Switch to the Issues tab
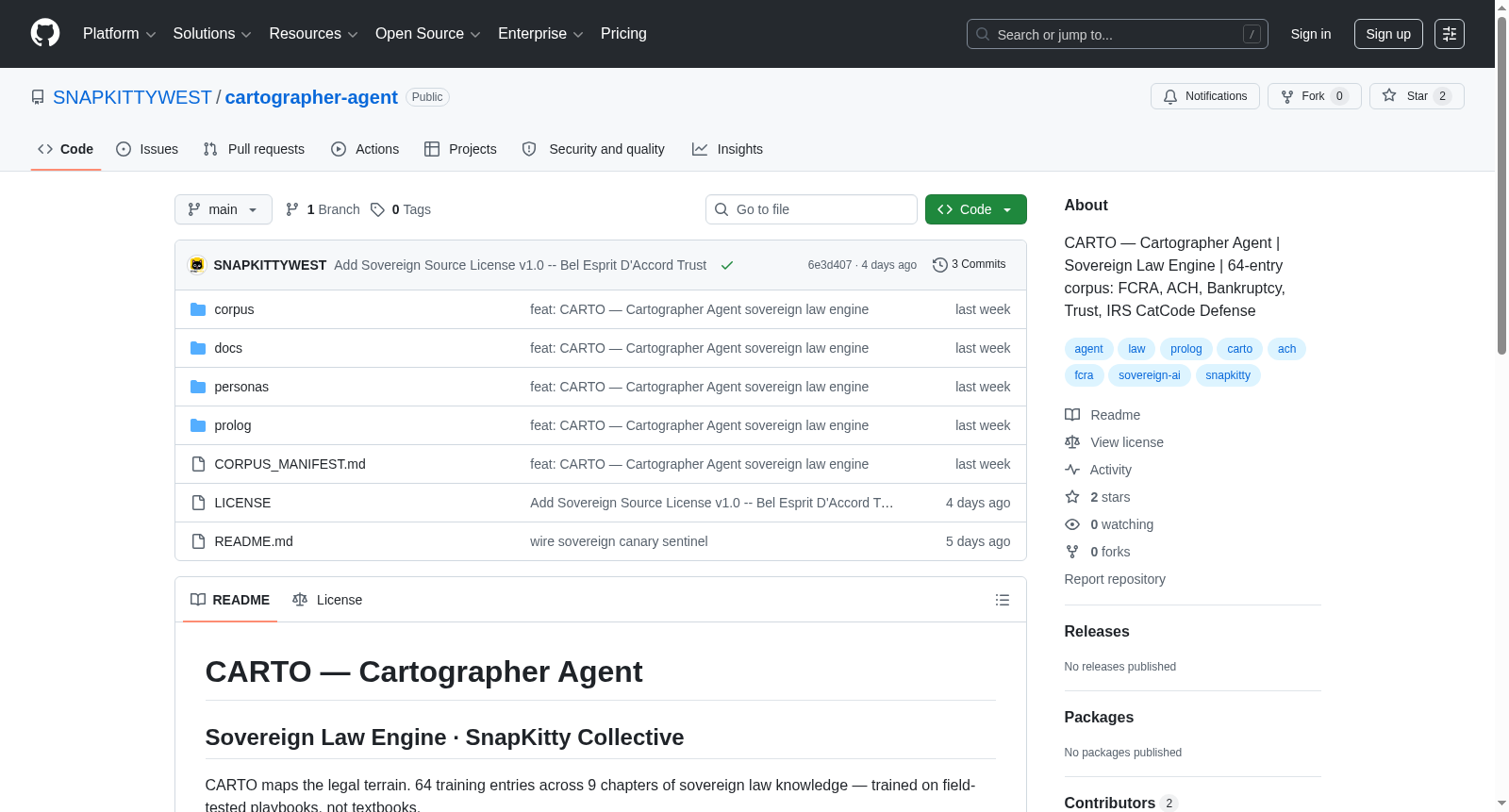The height and width of the screenshot is (812, 1509). pos(147,149)
